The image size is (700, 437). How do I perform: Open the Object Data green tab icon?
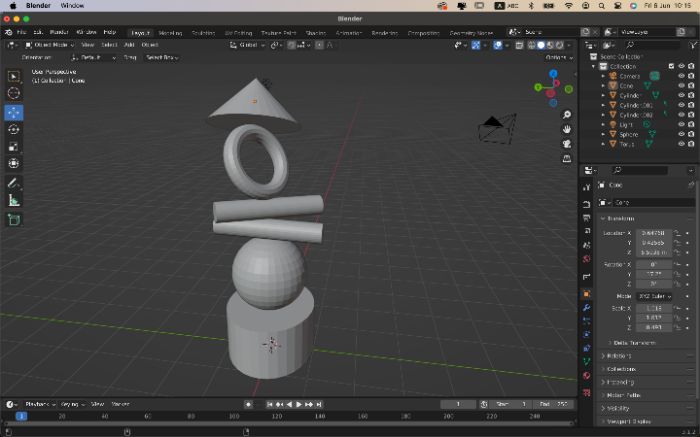pos(587,362)
